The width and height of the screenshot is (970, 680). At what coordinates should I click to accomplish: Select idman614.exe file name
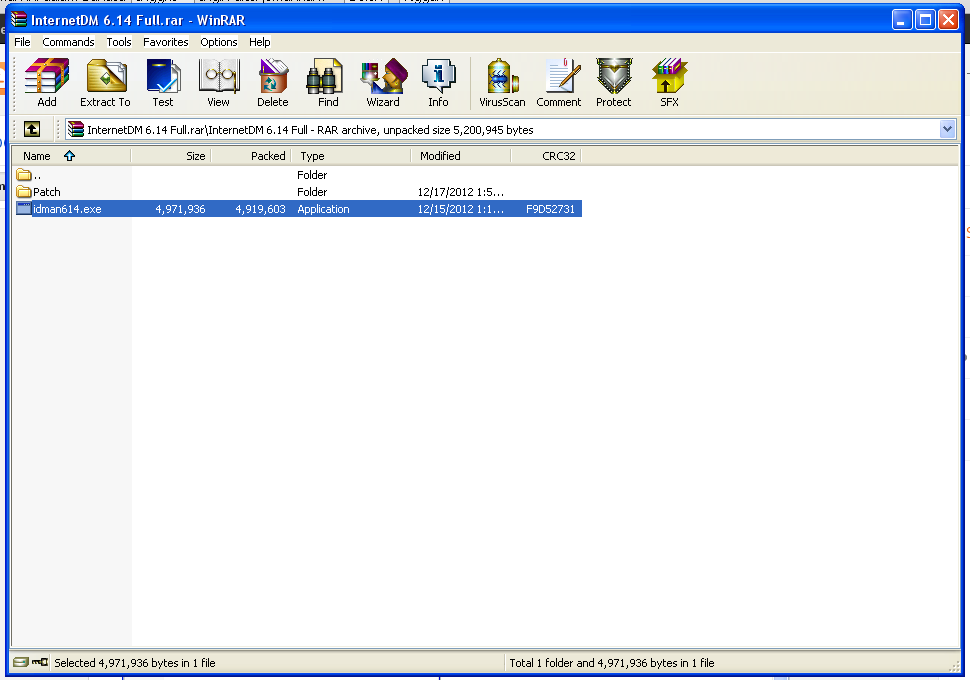pyautogui.click(x=67, y=209)
